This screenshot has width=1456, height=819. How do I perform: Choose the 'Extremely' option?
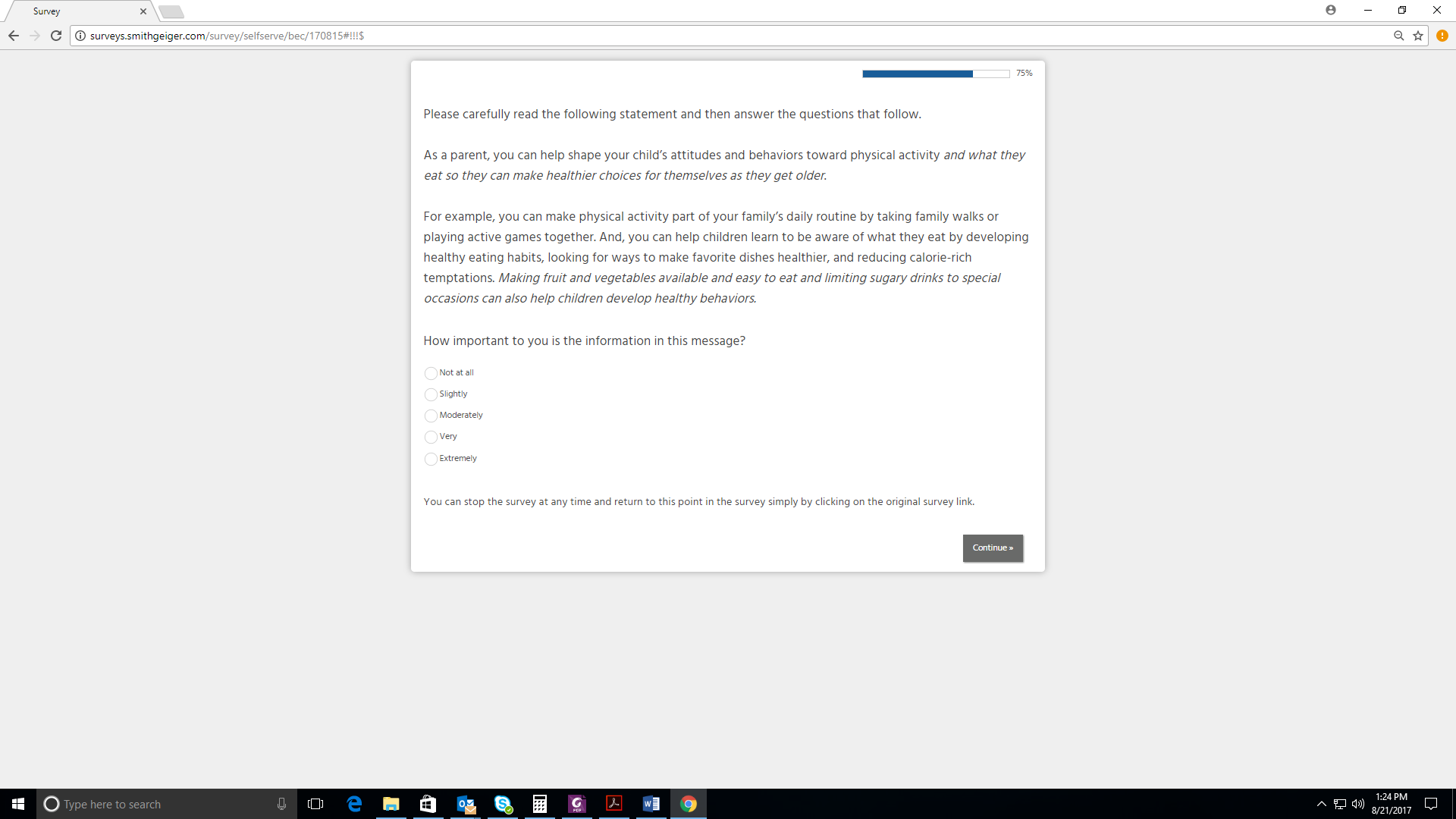(x=431, y=459)
